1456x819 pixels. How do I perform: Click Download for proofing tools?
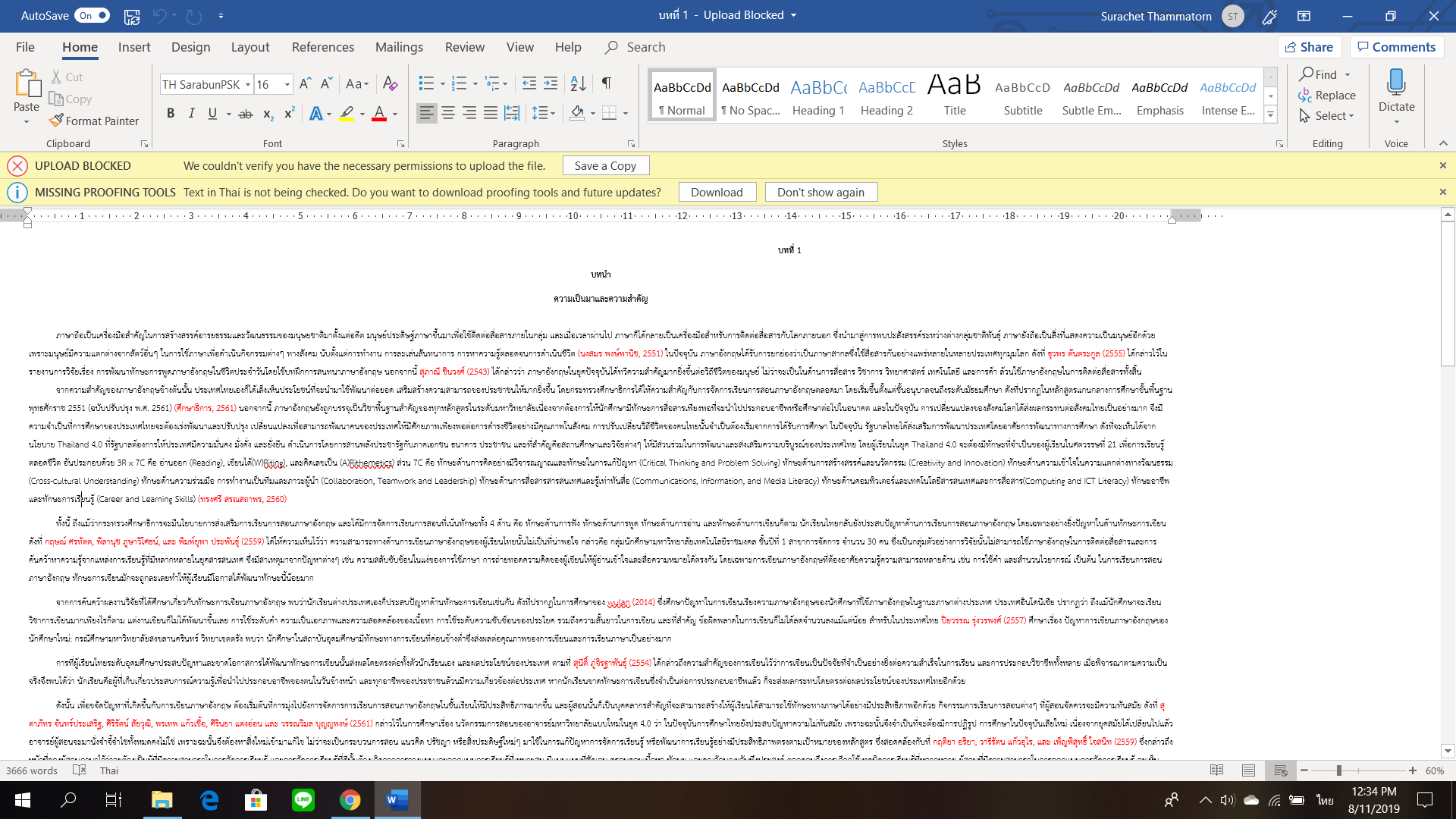point(716,192)
